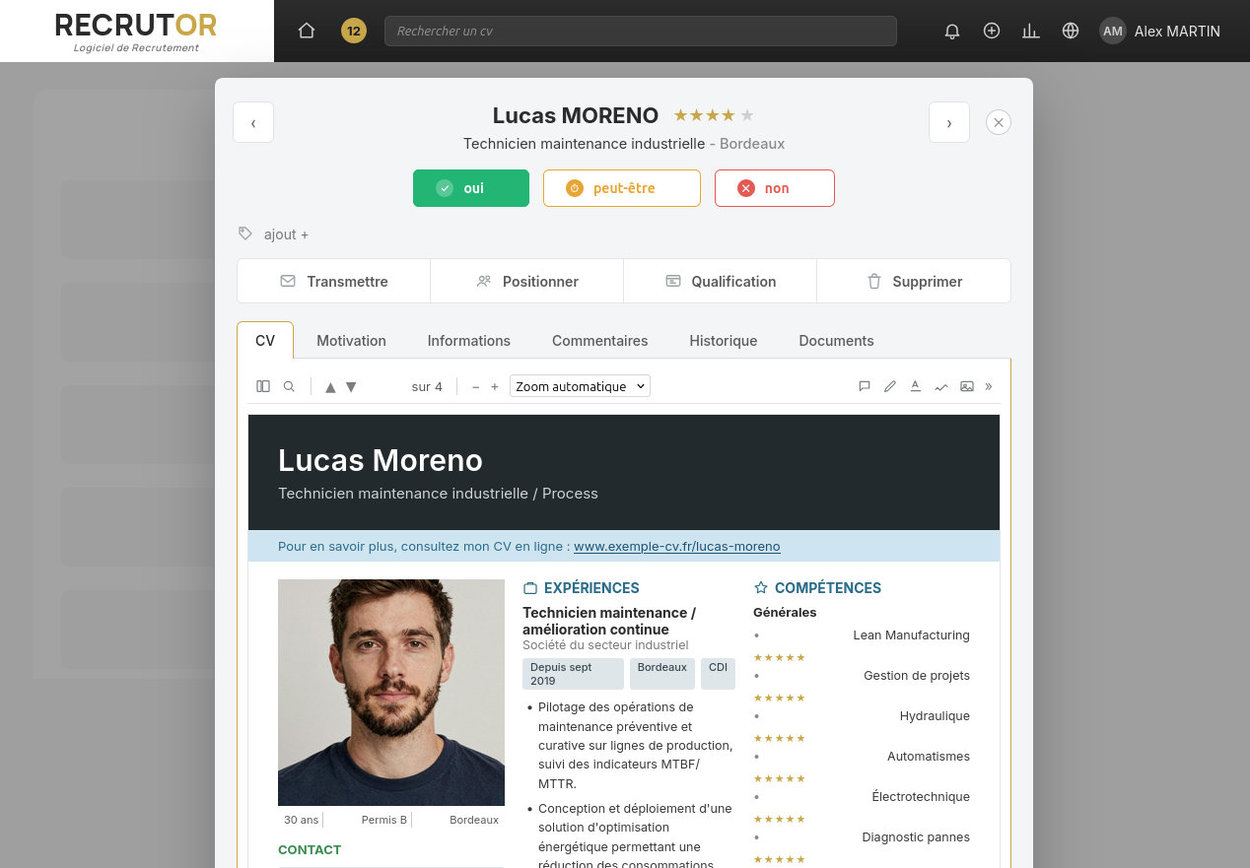This screenshot has width=1250, height=868.
Task: Click the ajout + tag link
Action: [x=286, y=234]
